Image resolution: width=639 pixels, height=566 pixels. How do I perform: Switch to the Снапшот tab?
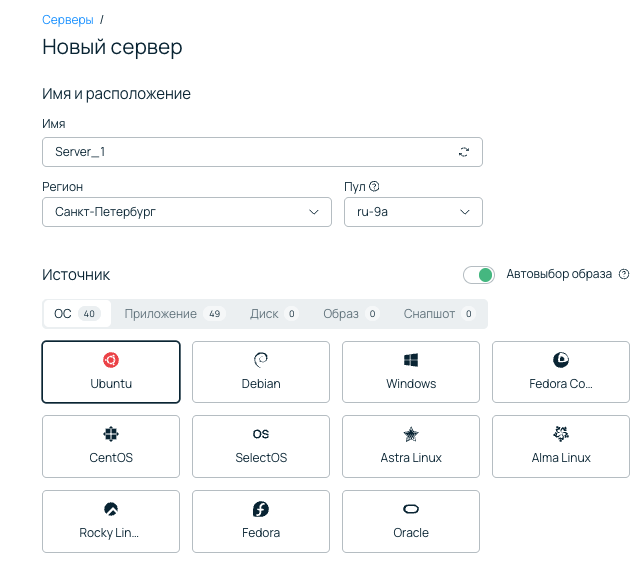(439, 314)
